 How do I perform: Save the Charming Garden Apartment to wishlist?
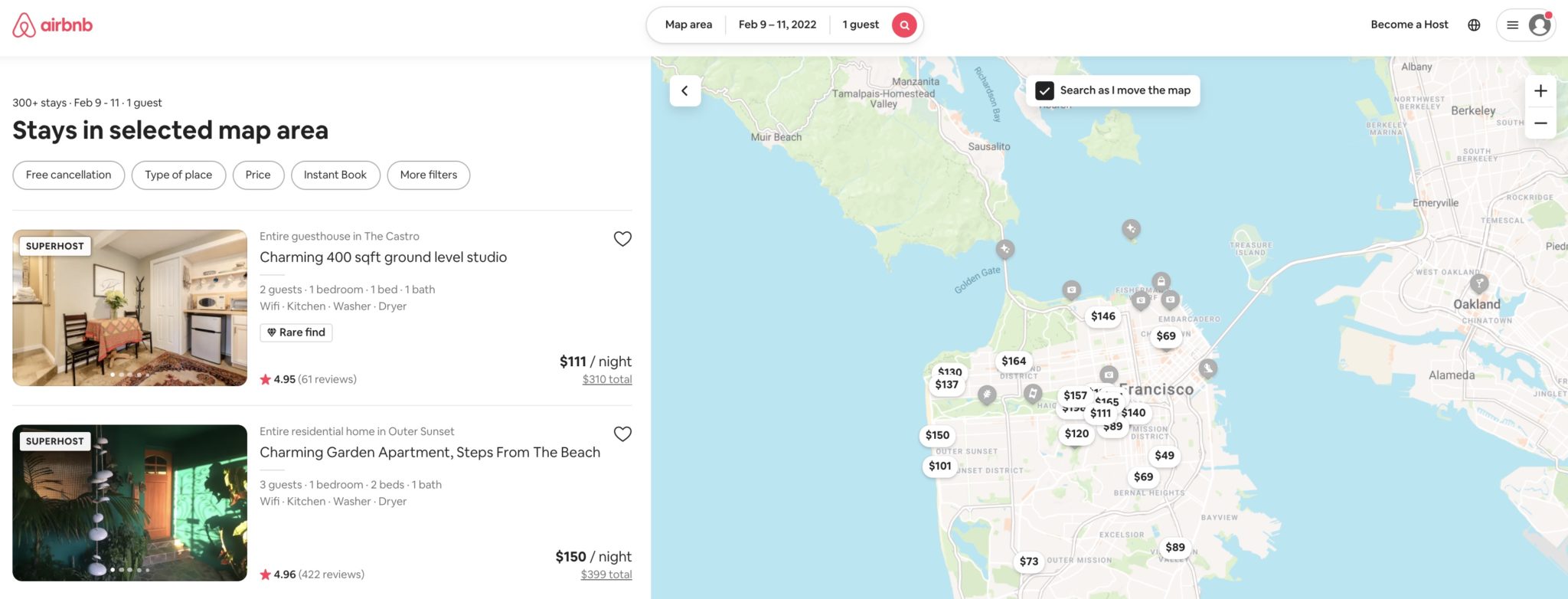pyautogui.click(x=622, y=434)
